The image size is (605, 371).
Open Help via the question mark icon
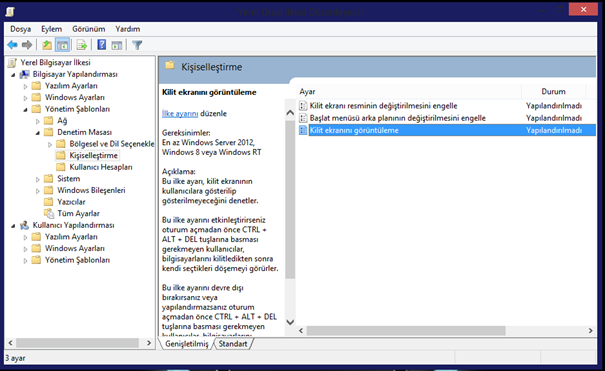[x=101, y=45]
